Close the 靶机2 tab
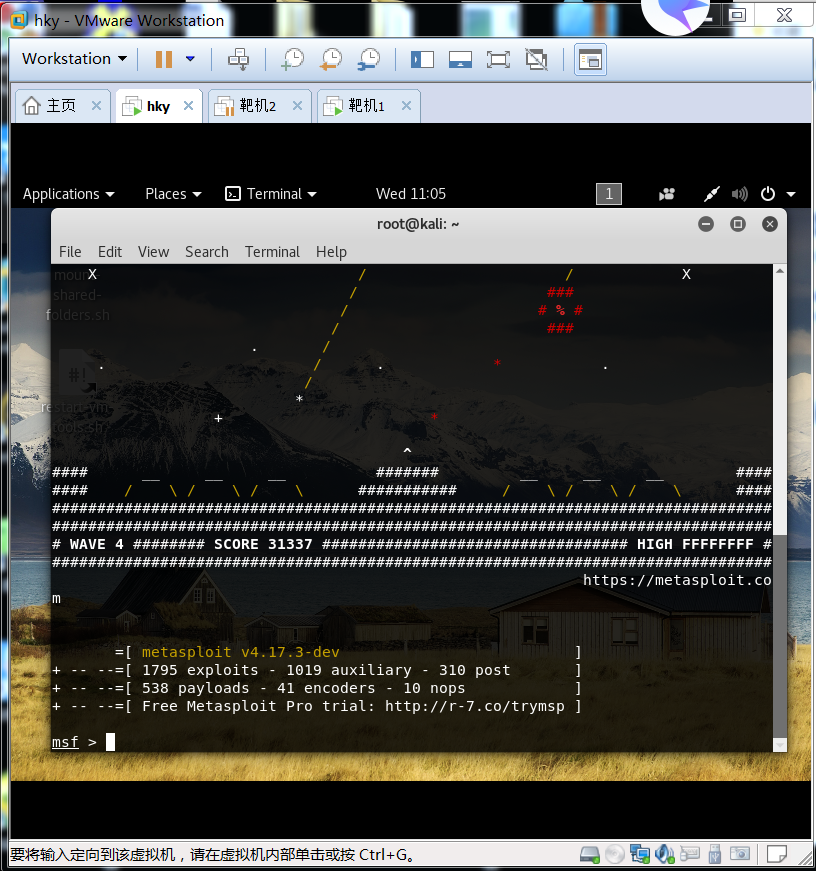 (298, 106)
